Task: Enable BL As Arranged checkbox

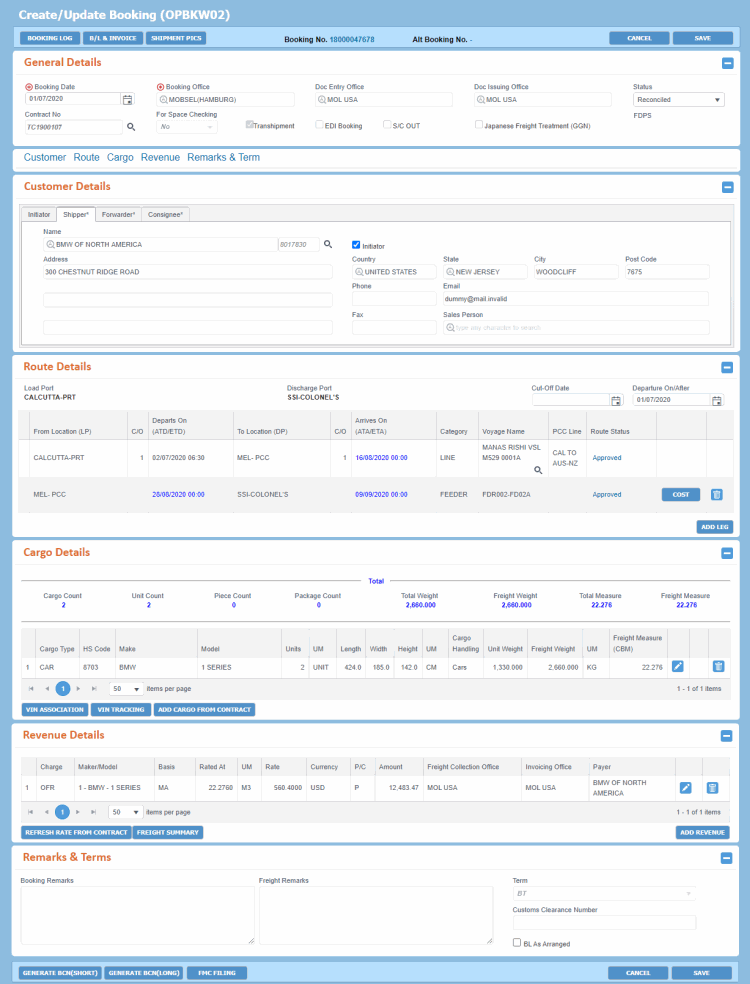Action: [516, 941]
